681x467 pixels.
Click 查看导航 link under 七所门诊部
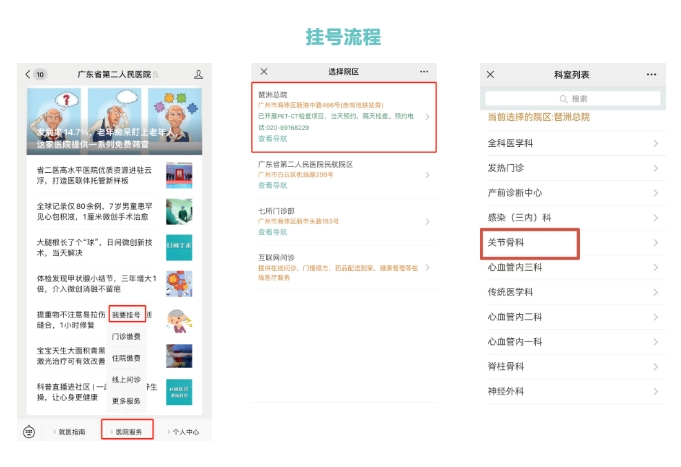pyautogui.click(x=272, y=232)
